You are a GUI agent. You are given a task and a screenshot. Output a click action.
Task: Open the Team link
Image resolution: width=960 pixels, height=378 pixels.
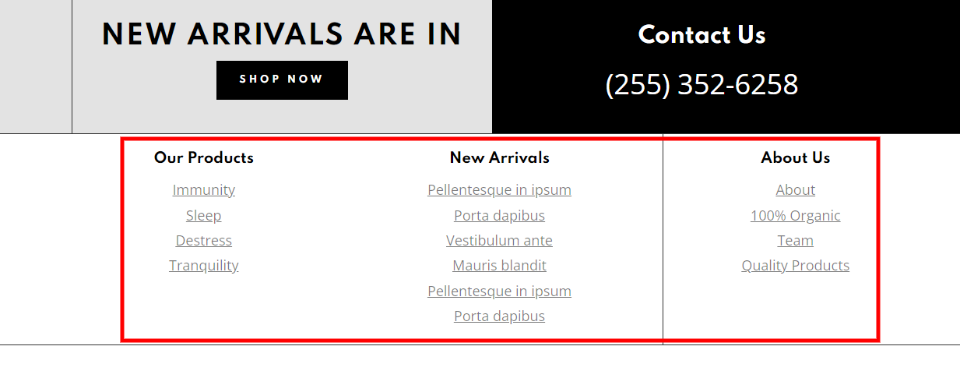point(795,241)
